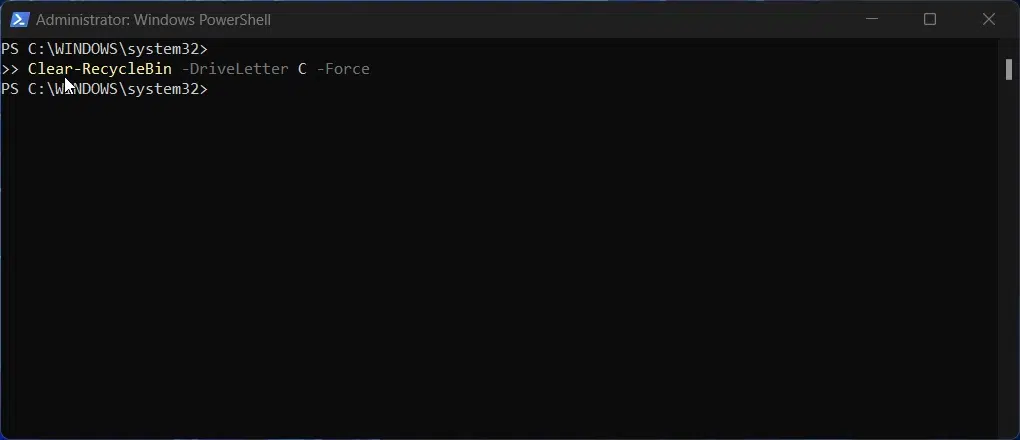This screenshot has height=440, width=1020.
Task: Click the PS label on the first line
Action: point(10,49)
